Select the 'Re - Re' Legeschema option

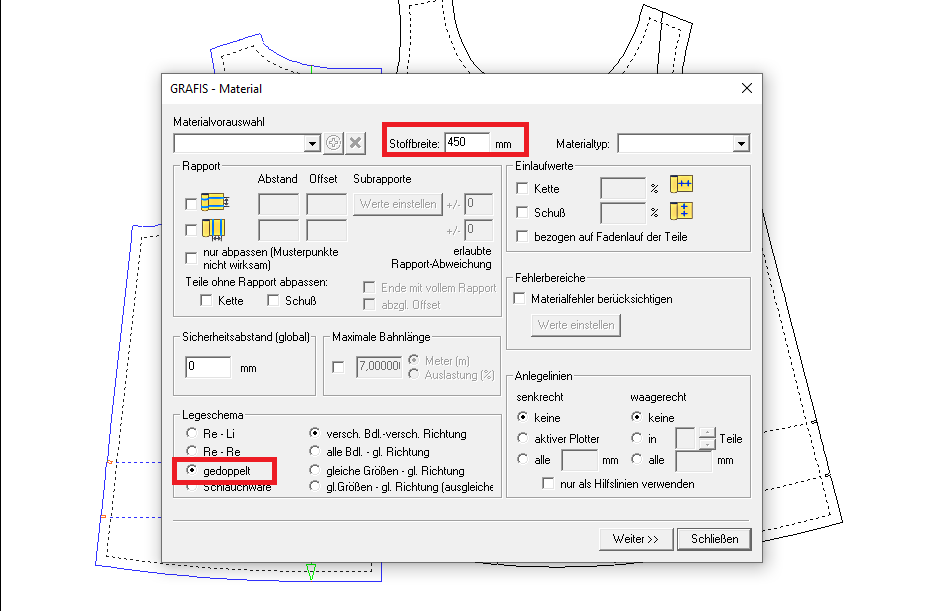[x=192, y=451]
